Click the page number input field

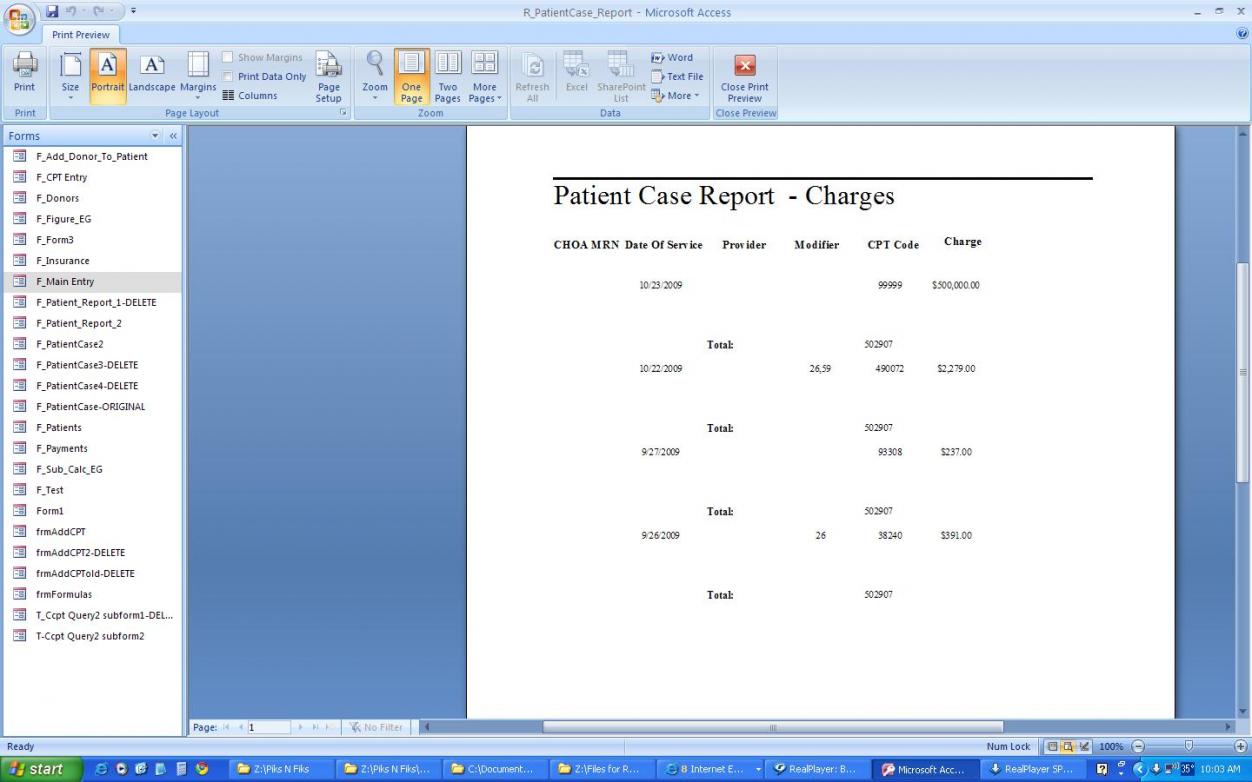click(268, 727)
